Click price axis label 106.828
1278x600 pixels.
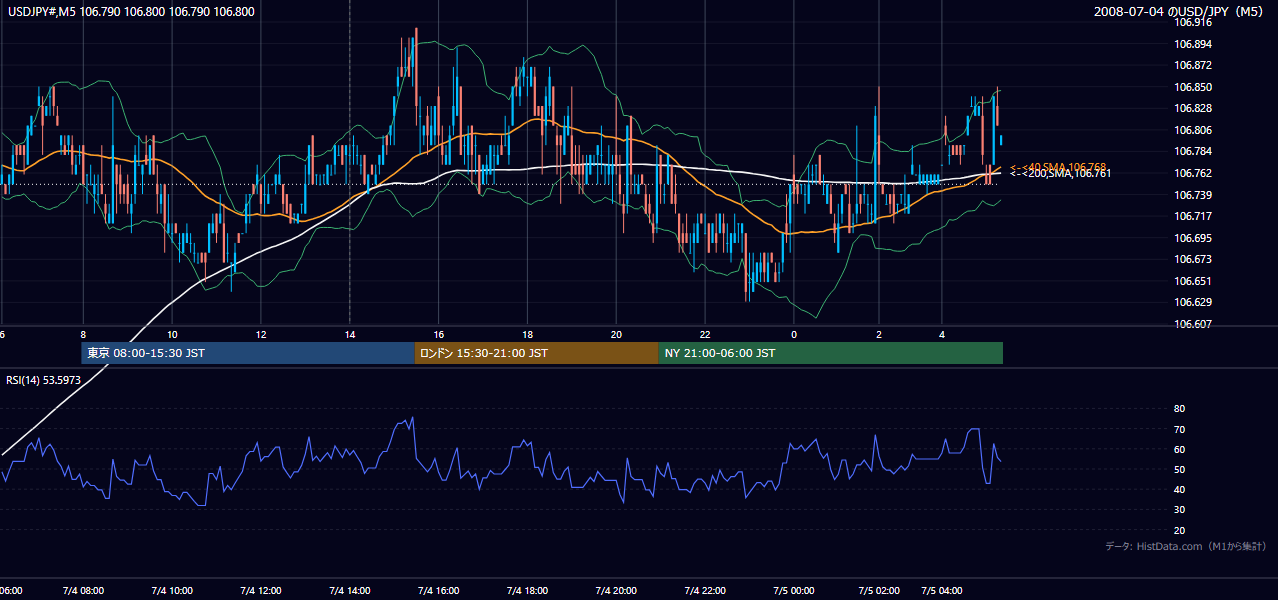[x=1194, y=108]
